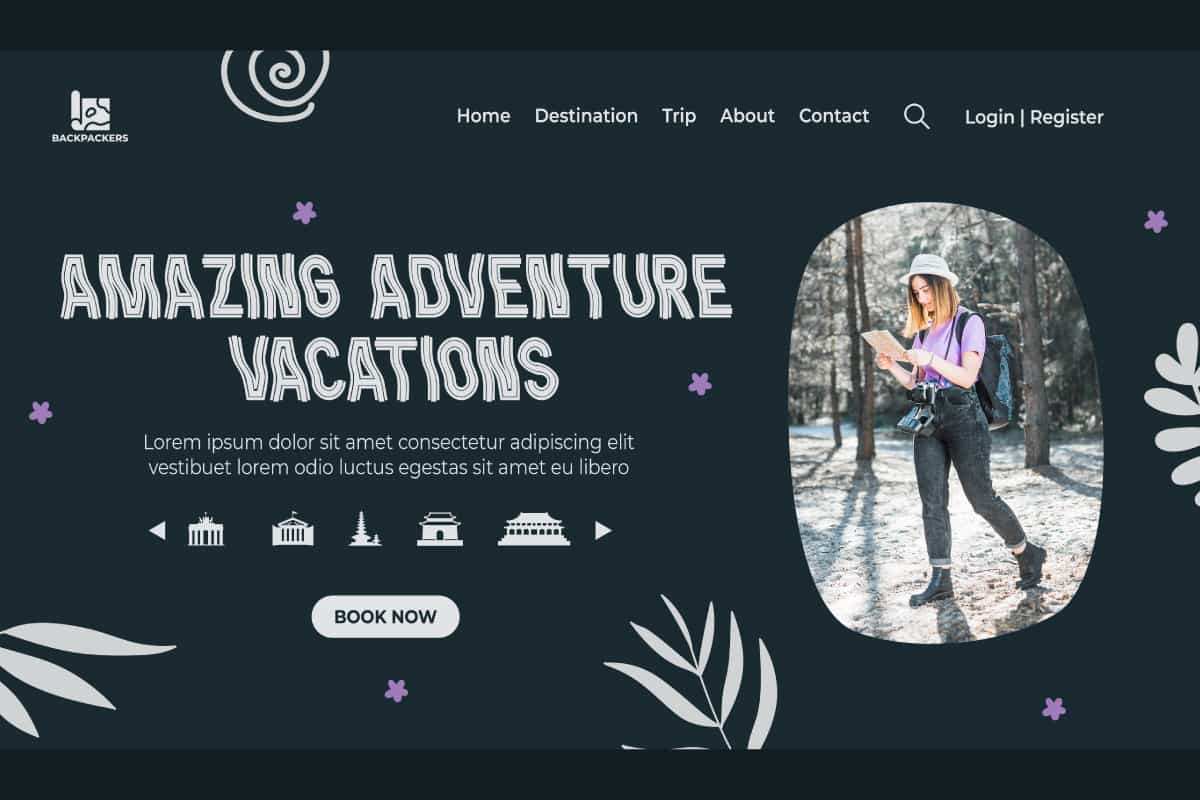Click the BOOK NOW button
Screen dimensions: 1200x800
coord(385,617)
